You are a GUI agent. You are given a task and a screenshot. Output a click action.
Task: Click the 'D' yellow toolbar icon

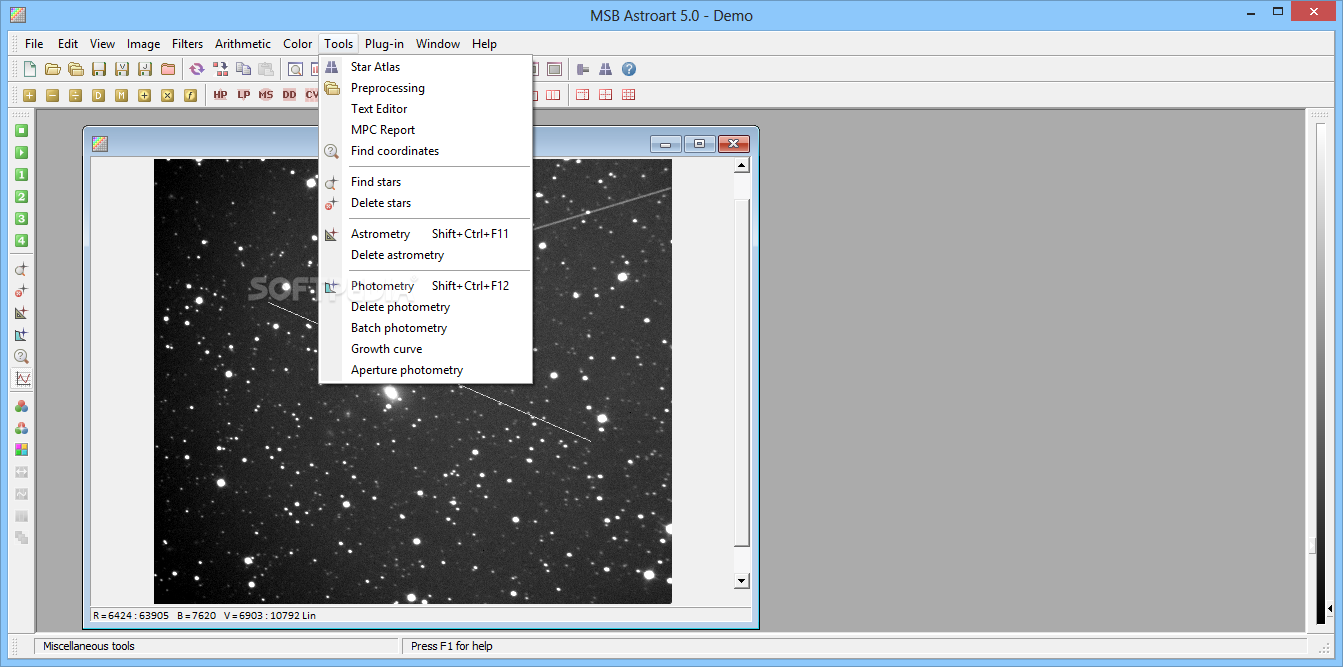click(98, 95)
